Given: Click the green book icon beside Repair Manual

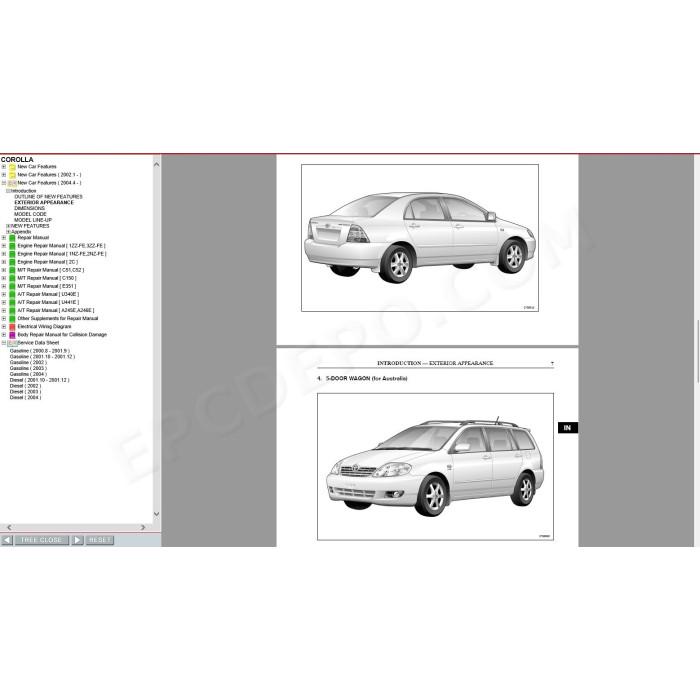Looking at the screenshot, I should pos(12,238).
